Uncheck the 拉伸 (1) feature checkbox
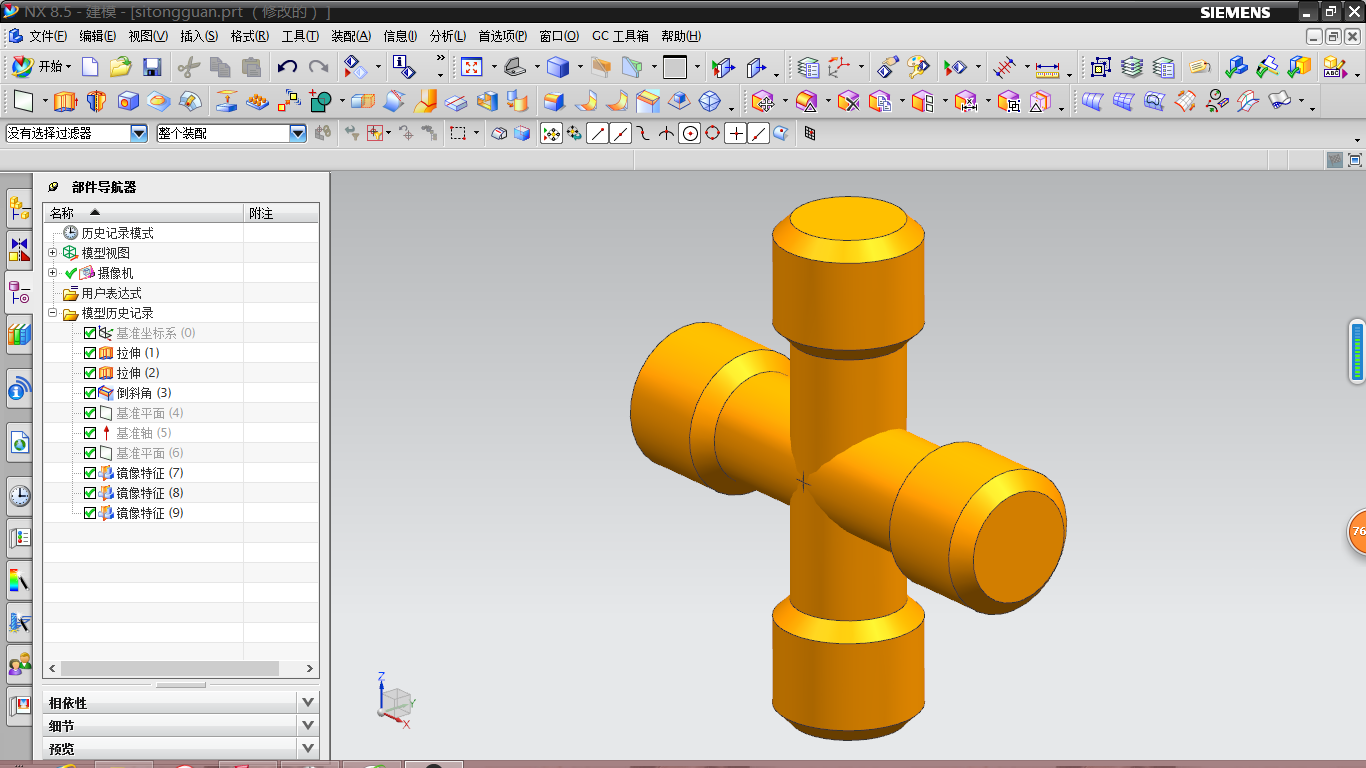The height and width of the screenshot is (768, 1366). [90, 353]
